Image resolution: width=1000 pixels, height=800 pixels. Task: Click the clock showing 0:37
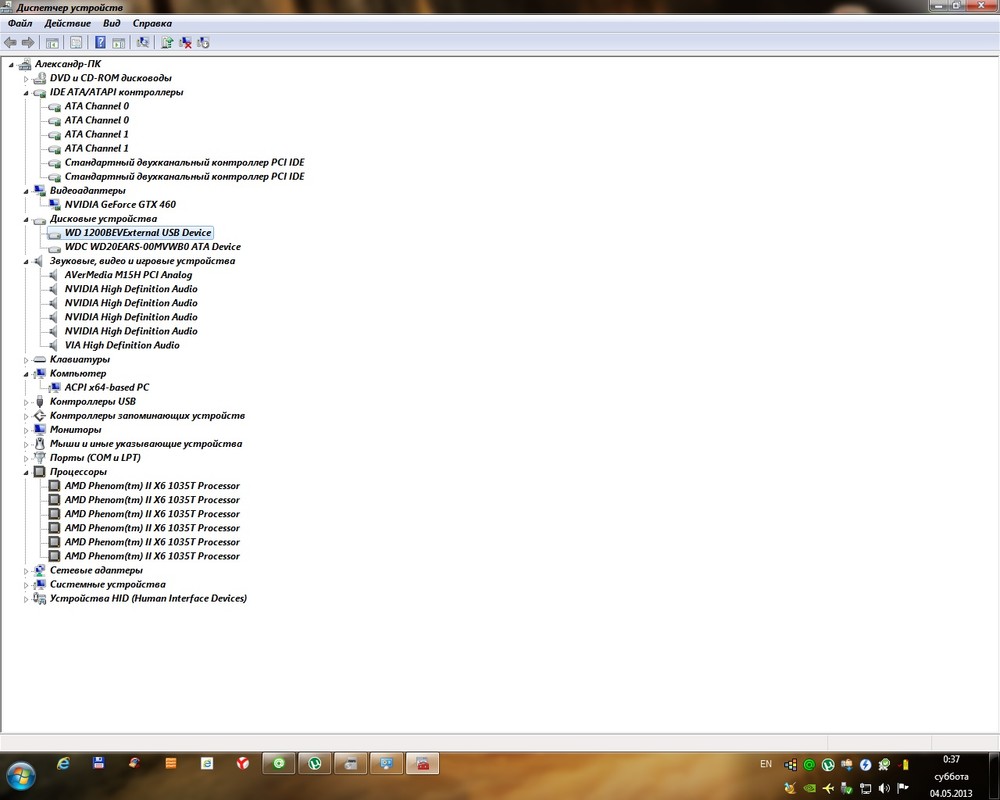951,759
